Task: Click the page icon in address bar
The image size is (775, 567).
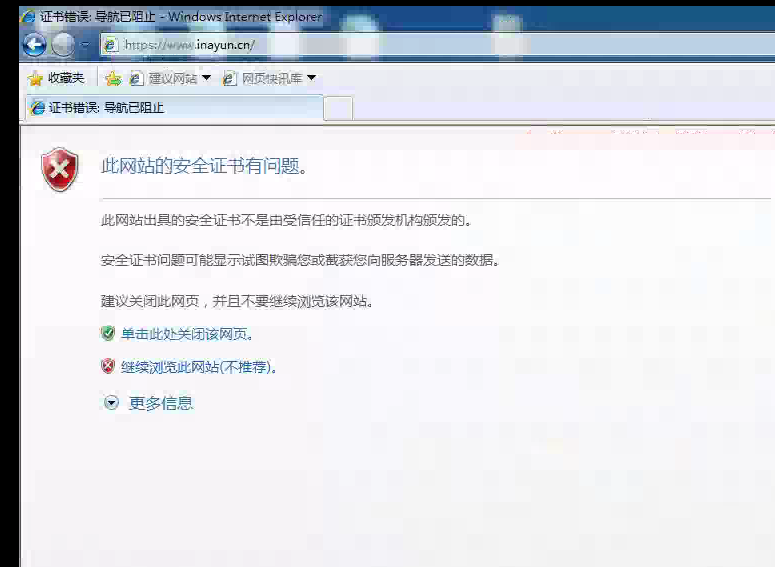Action: (111, 45)
